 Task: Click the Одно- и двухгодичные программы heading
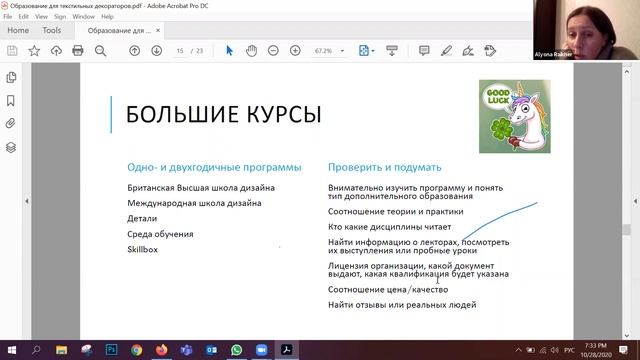point(214,167)
